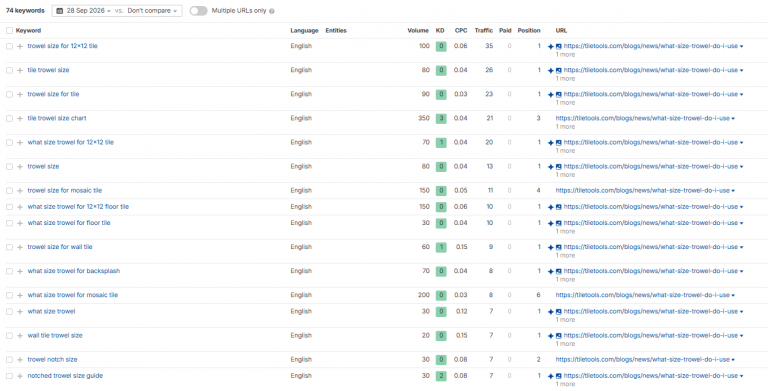Image resolution: width=768 pixels, height=391 pixels.
Task: Open the tiletools.com URL in "wall tile trowel size" row
Action: [650, 336]
